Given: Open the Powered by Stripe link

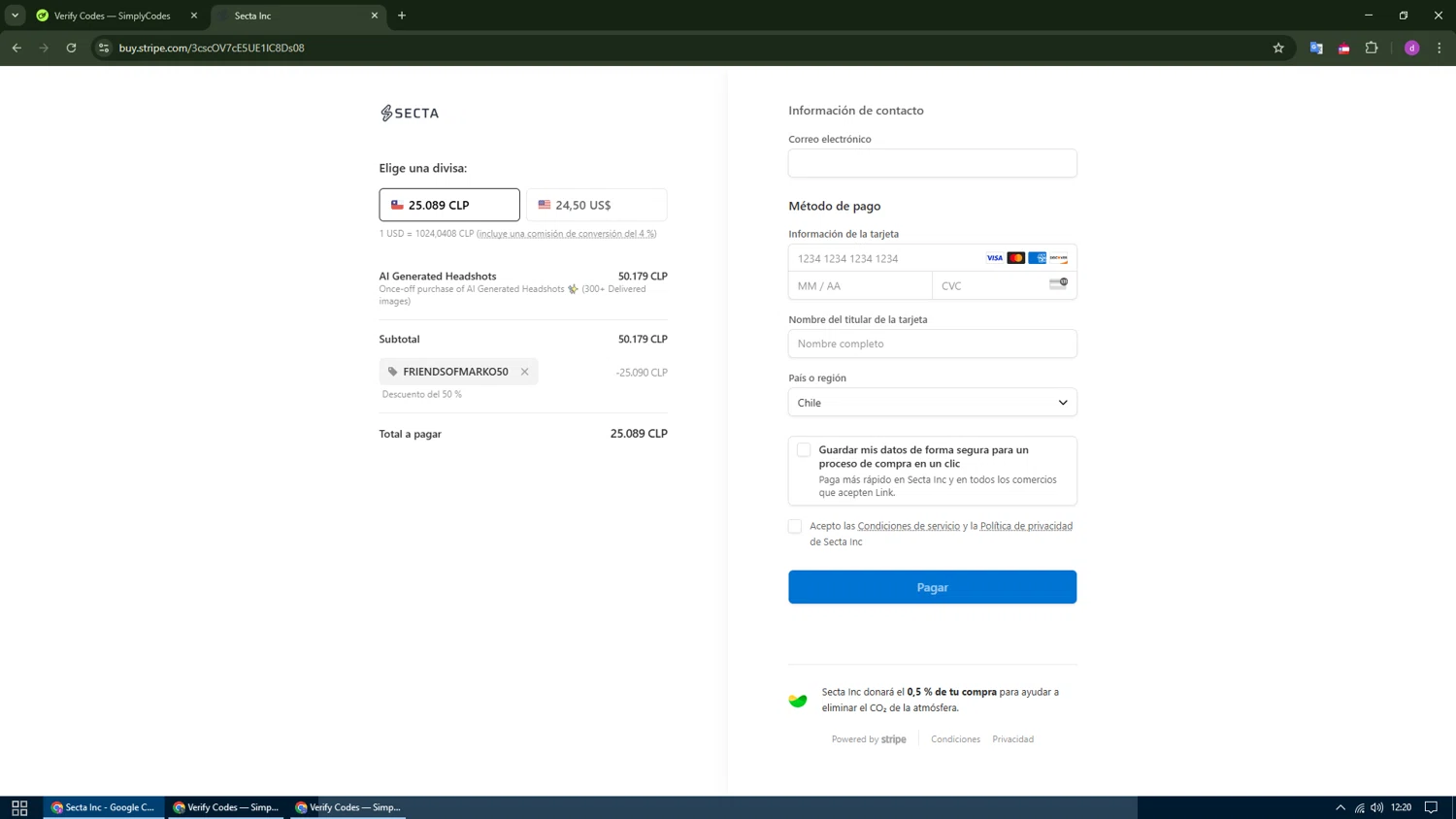Looking at the screenshot, I should pyautogui.click(x=869, y=739).
